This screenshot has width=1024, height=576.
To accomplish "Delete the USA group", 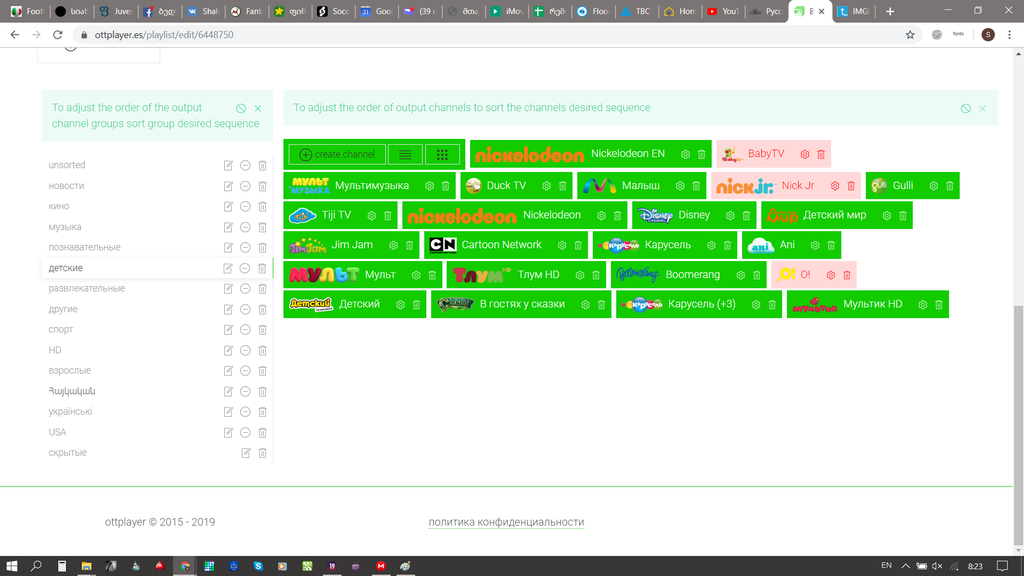I will click(x=263, y=433).
